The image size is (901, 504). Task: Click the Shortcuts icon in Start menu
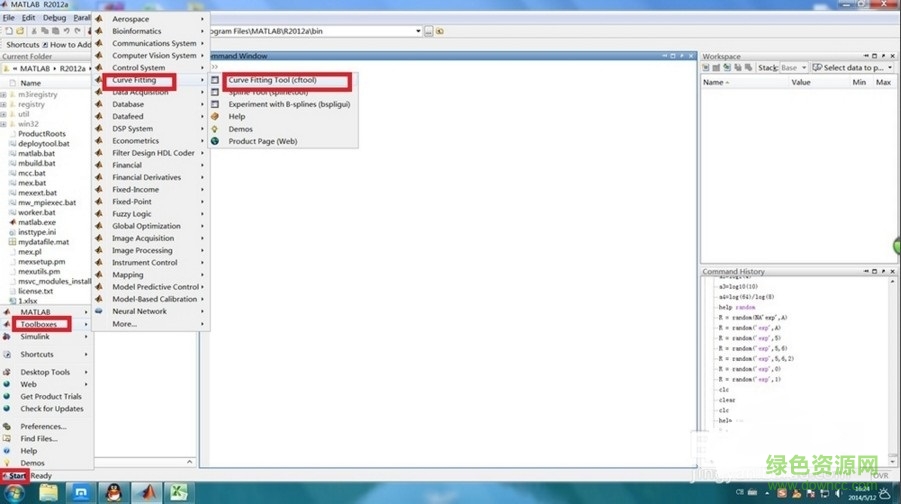(7, 355)
